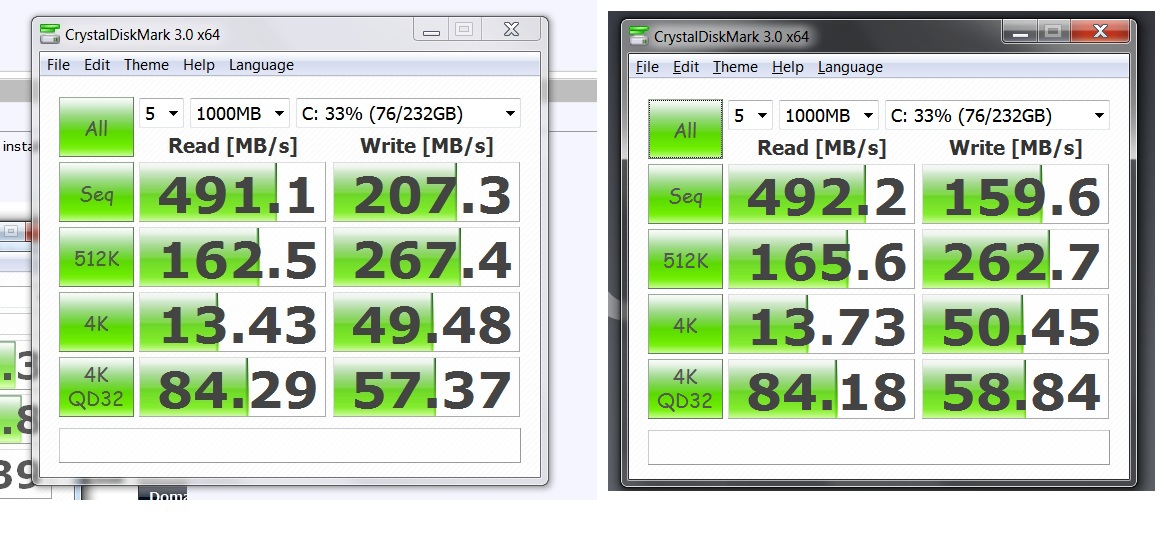Open Edit menu in right window
The height and width of the screenshot is (537, 1166).
686,67
